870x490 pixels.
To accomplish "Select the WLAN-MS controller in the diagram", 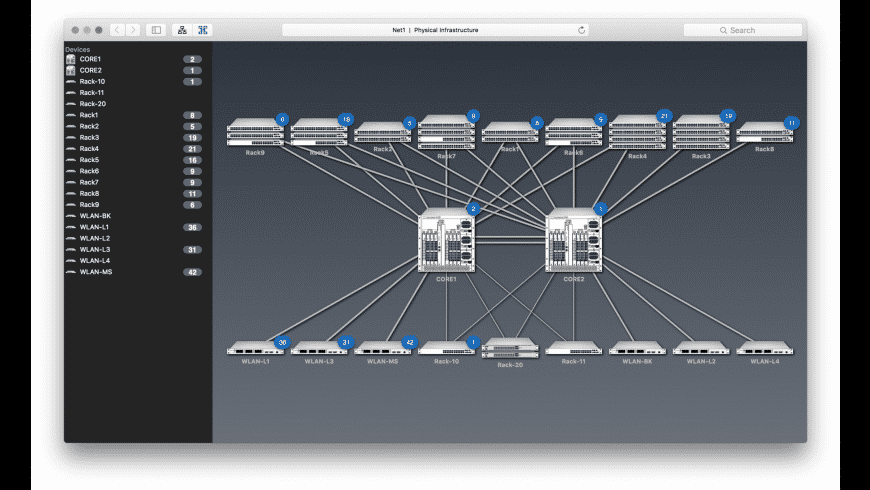I will click(x=382, y=348).
